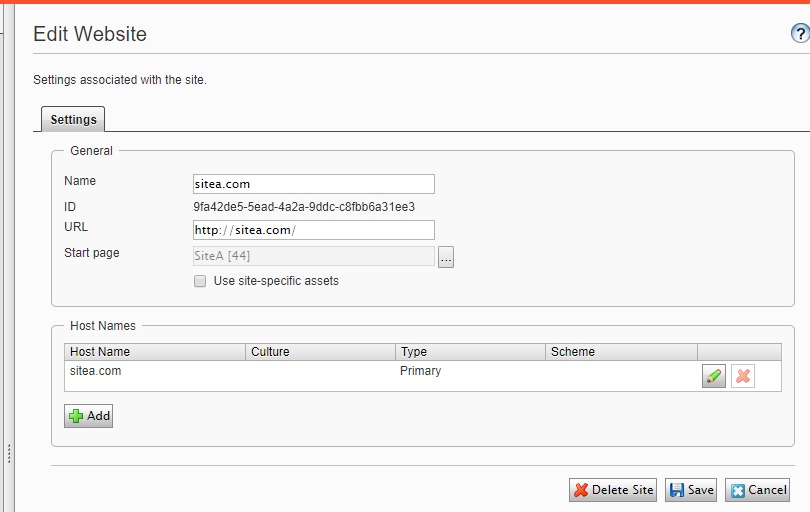Save the website settings
The image size is (810, 512).
coord(691,490)
